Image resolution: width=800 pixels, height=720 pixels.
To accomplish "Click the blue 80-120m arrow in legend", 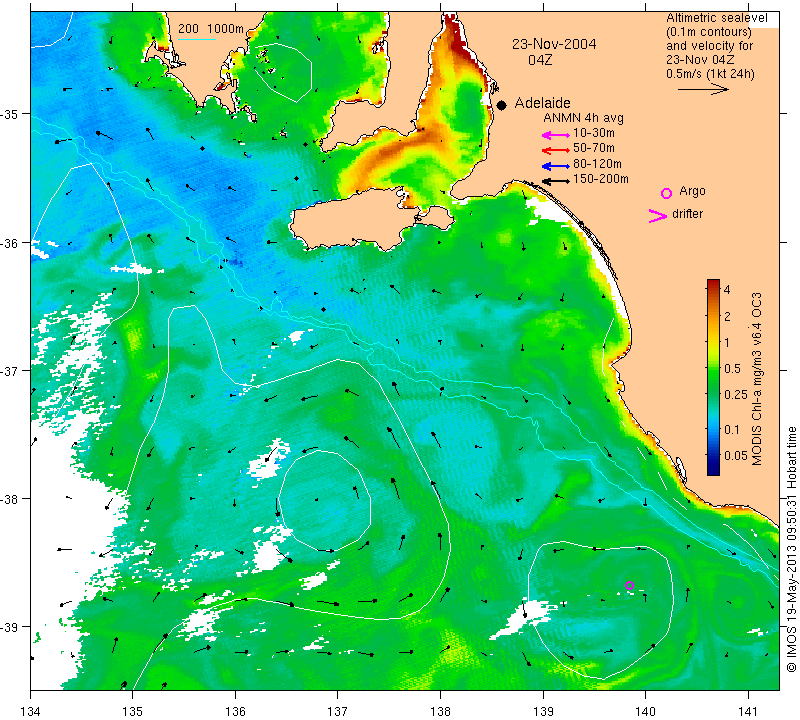I will [x=556, y=166].
